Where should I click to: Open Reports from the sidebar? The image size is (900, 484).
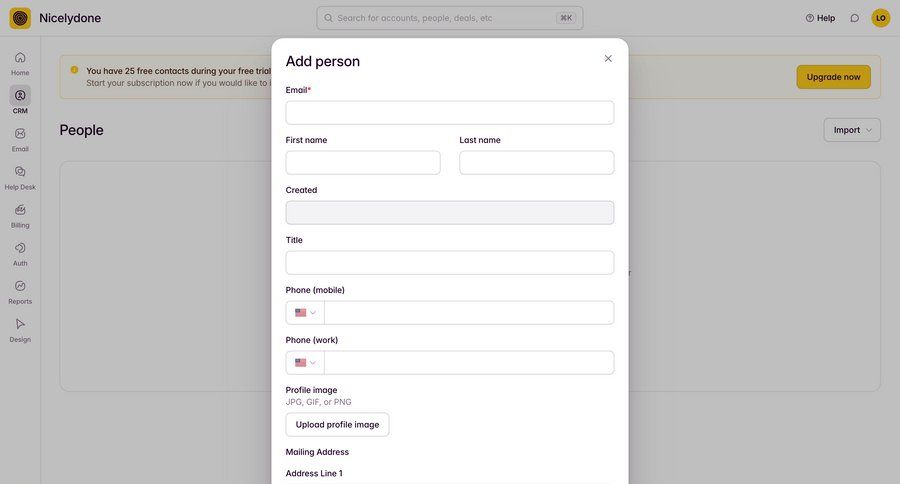coord(20,292)
